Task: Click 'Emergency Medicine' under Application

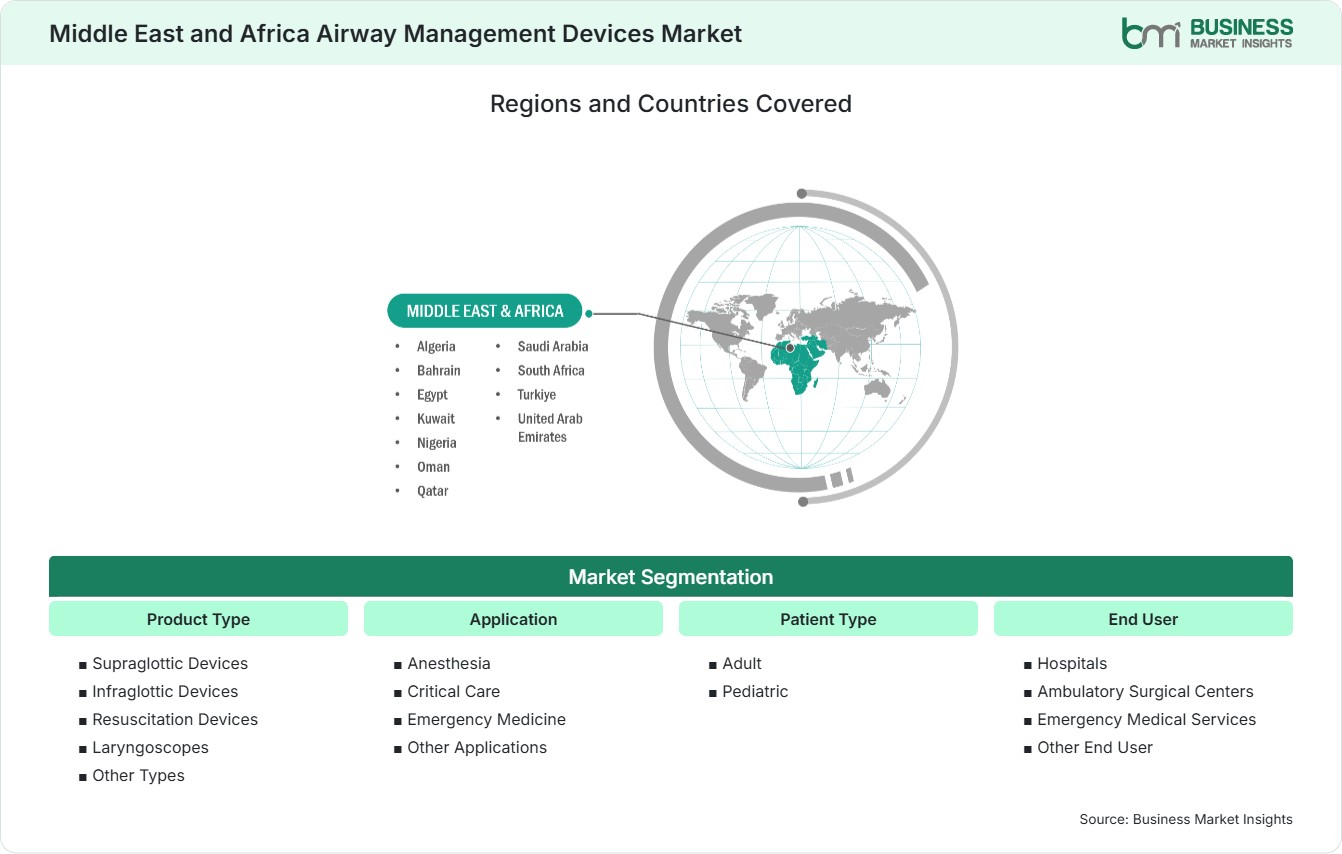Action: point(486,719)
